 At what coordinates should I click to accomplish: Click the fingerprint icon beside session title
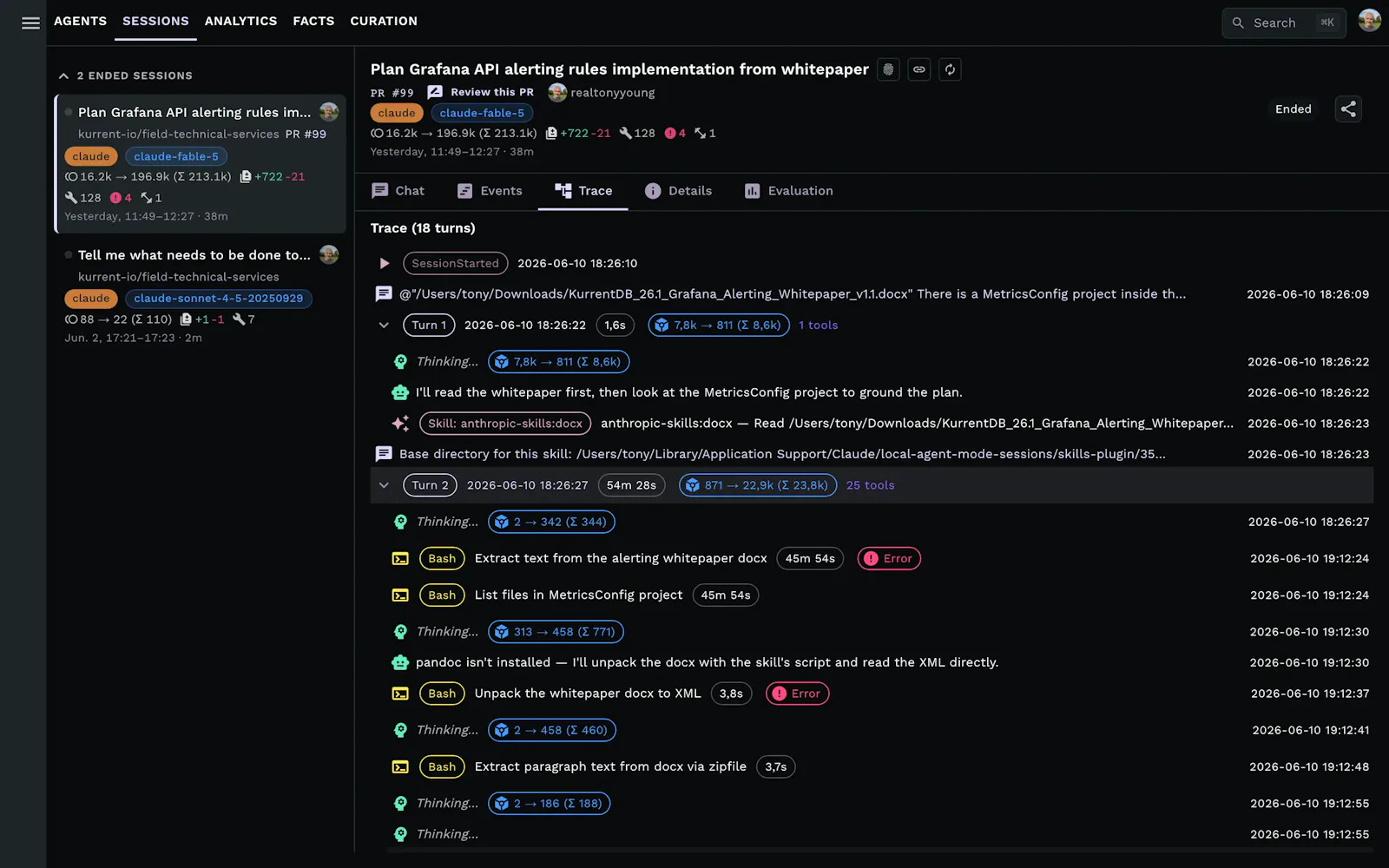888,69
